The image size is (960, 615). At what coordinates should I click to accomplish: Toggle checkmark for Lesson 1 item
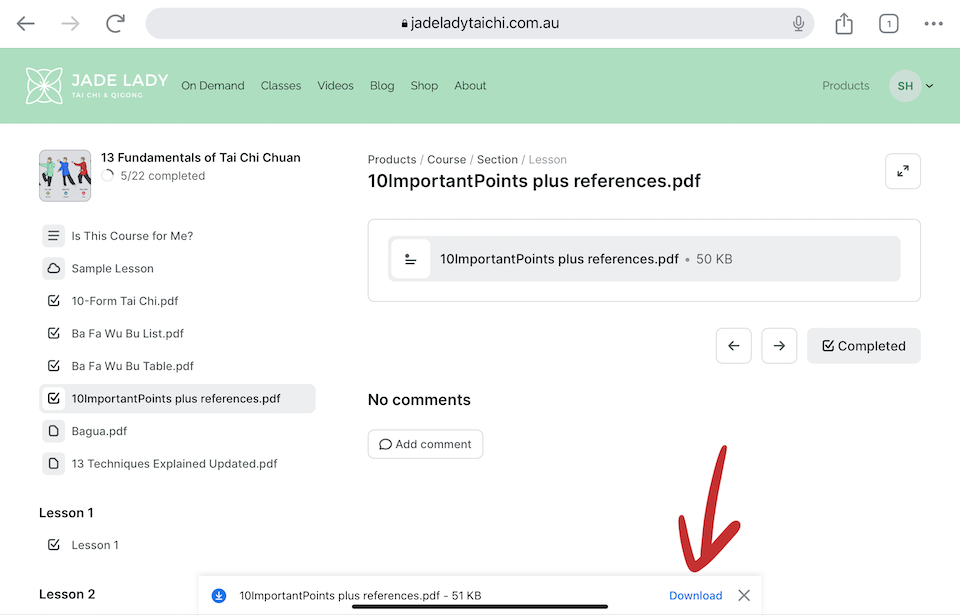[x=54, y=545]
